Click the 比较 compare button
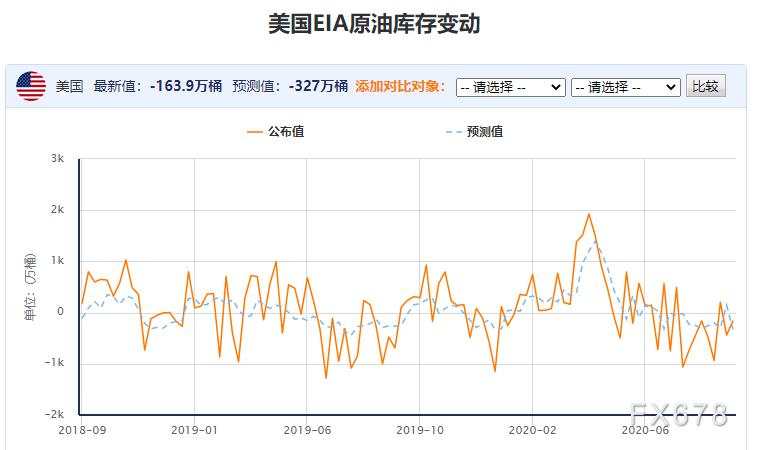Viewport: 758px width, 450px height. pos(705,86)
